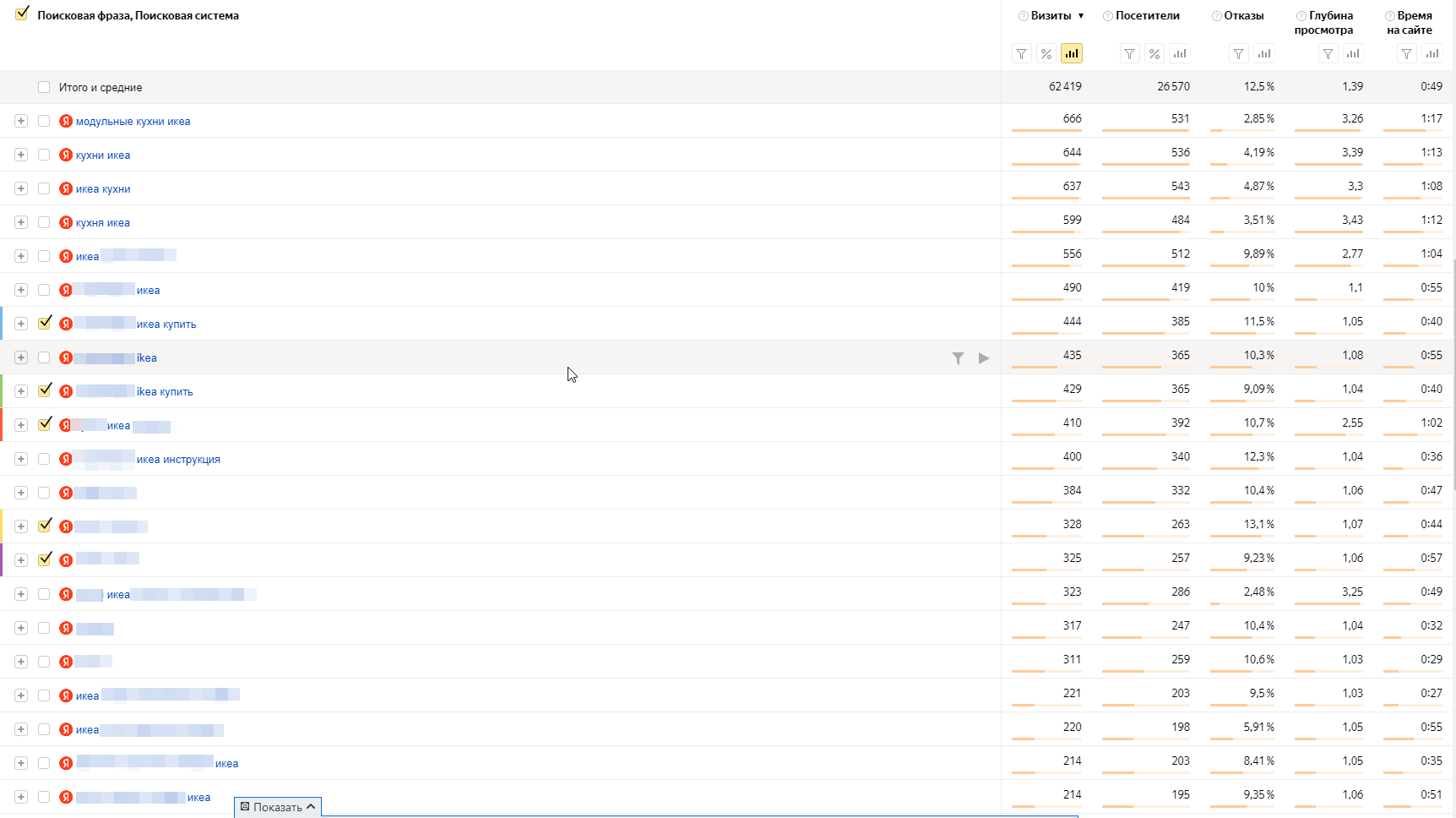Toggle the highlighted bar chart icon under Визиты

click(1072, 54)
